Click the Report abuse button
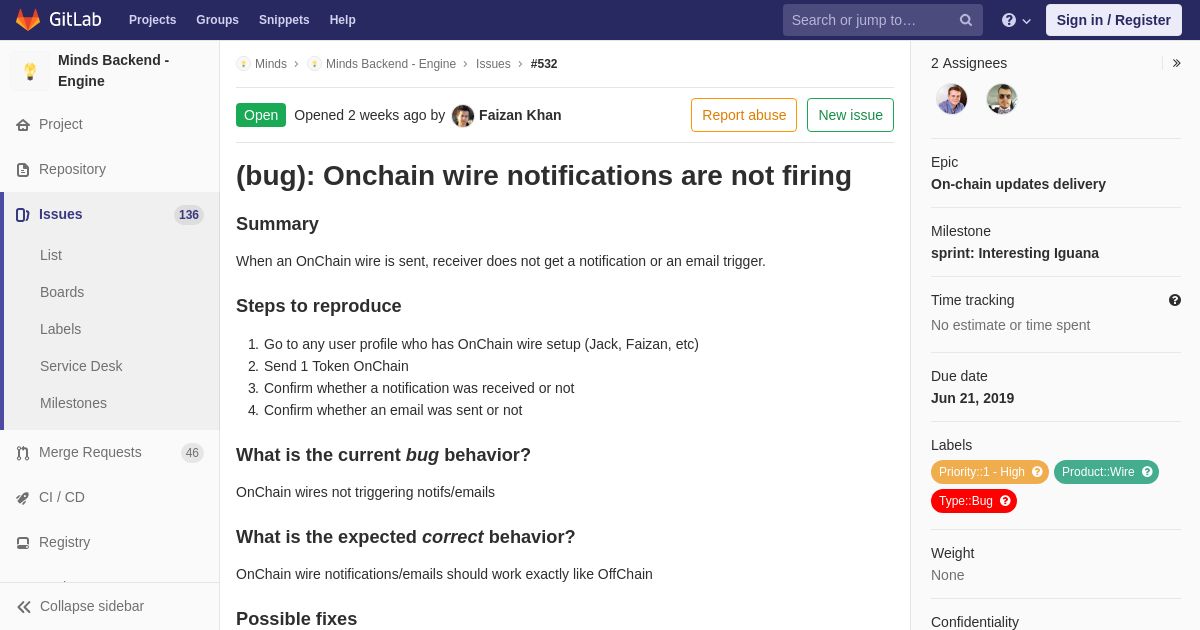The image size is (1200, 630). (743, 115)
